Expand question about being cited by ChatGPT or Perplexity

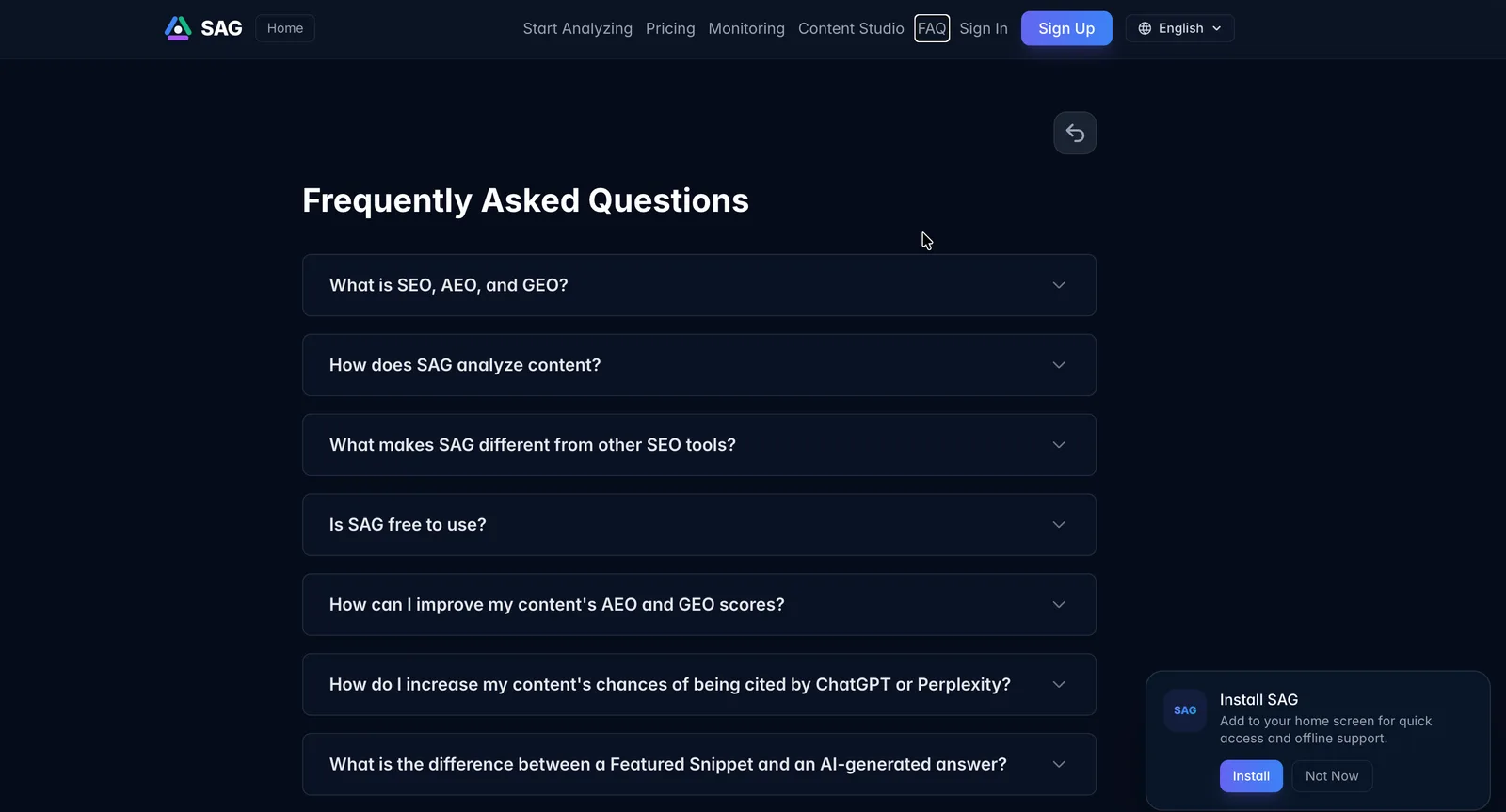(699, 685)
